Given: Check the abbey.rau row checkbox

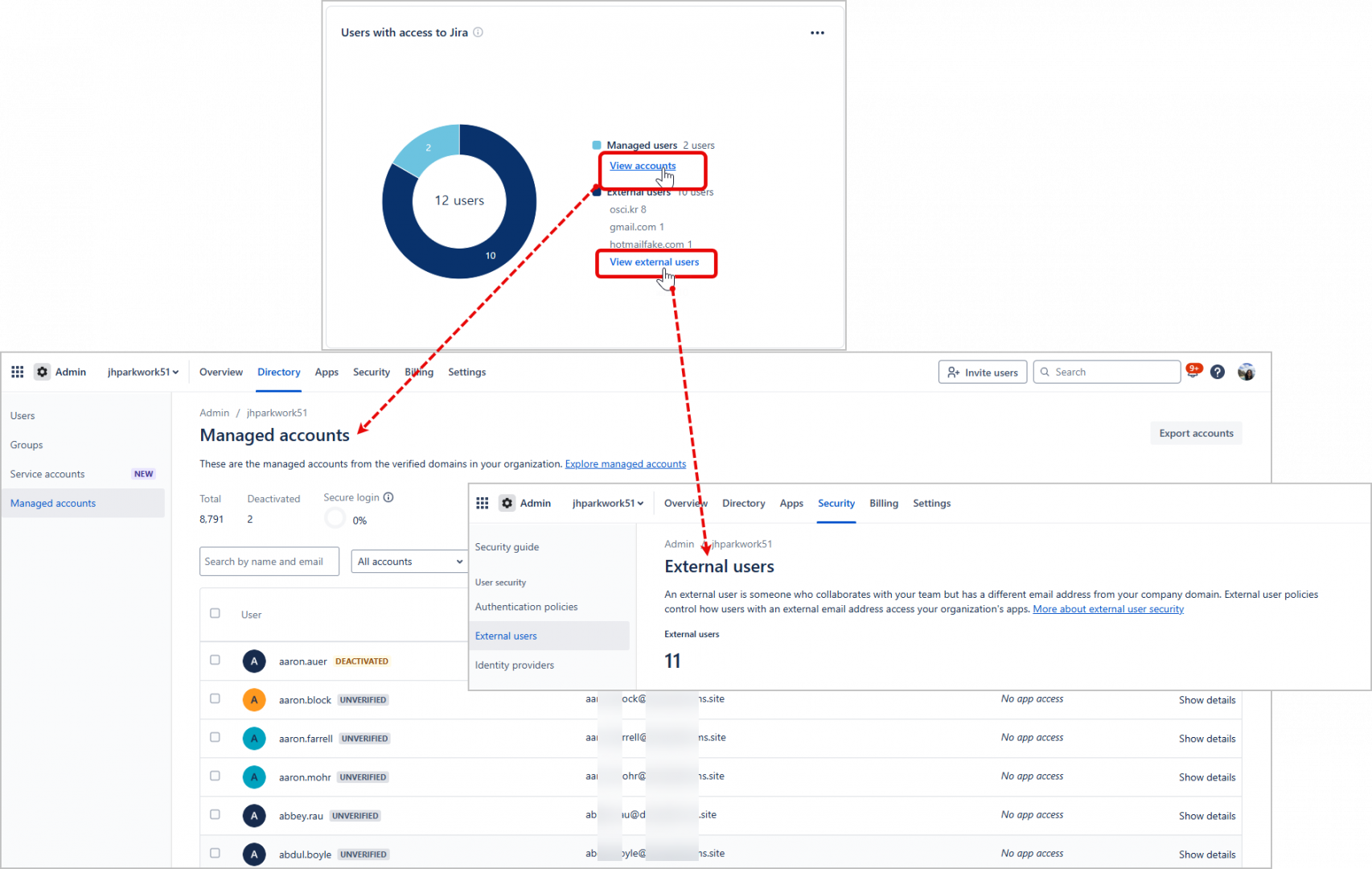Looking at the screenshot, I should pos(215,814).
